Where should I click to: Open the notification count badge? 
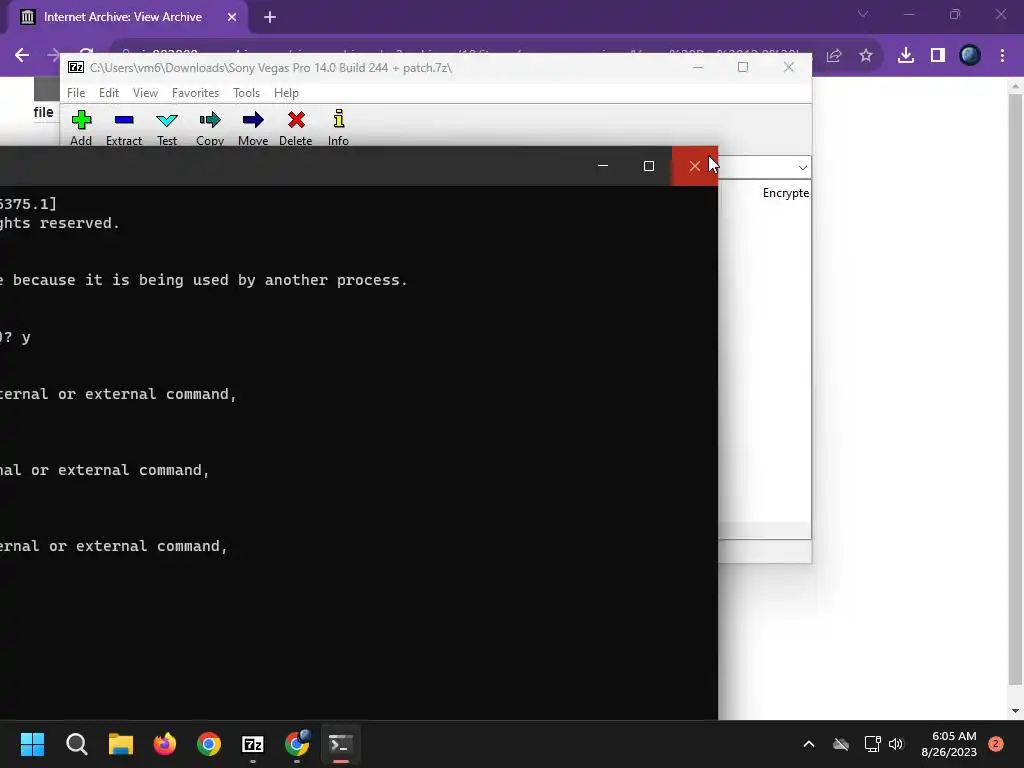996,743
